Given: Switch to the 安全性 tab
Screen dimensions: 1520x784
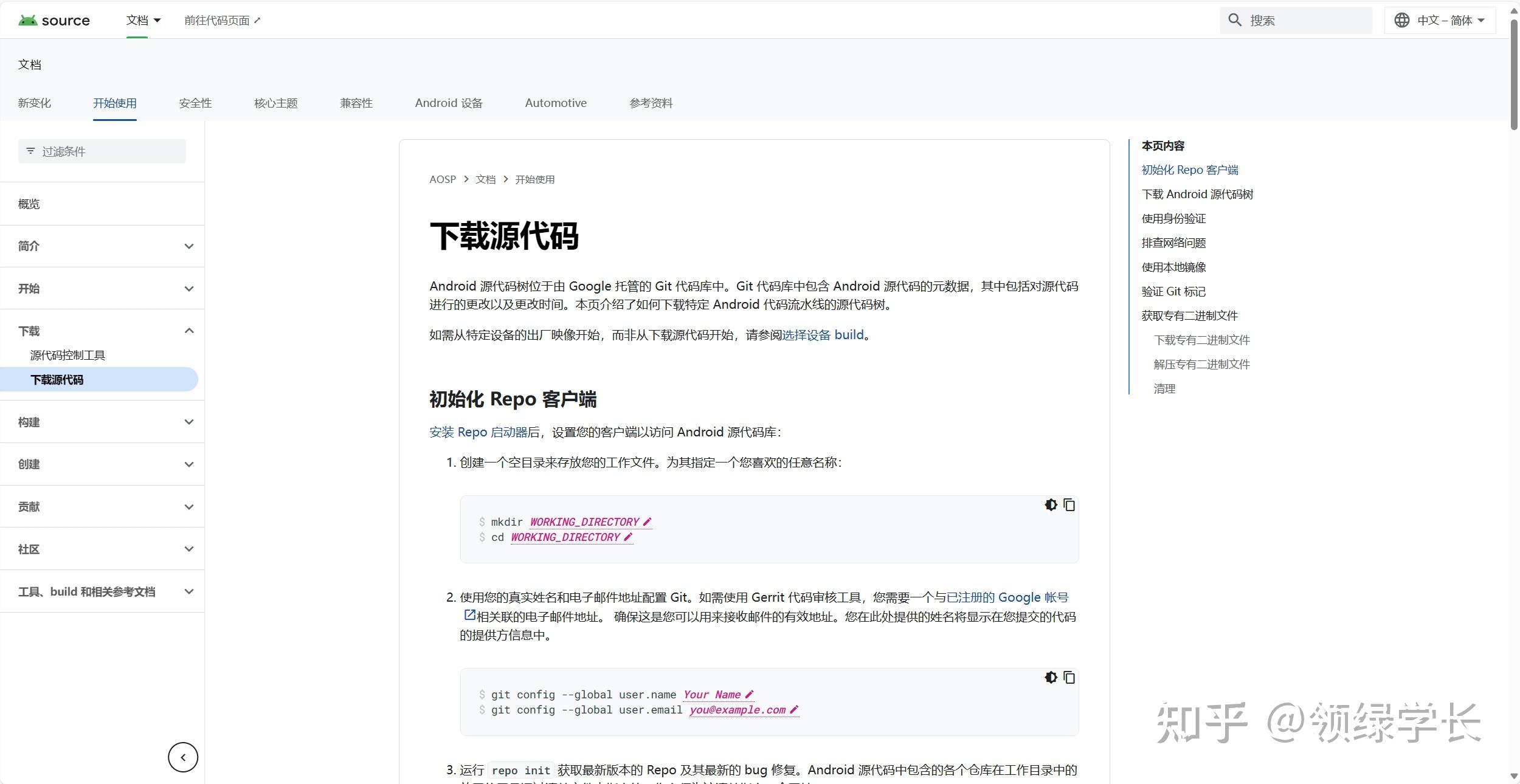Looking at the screenshot, I should 195,103.
